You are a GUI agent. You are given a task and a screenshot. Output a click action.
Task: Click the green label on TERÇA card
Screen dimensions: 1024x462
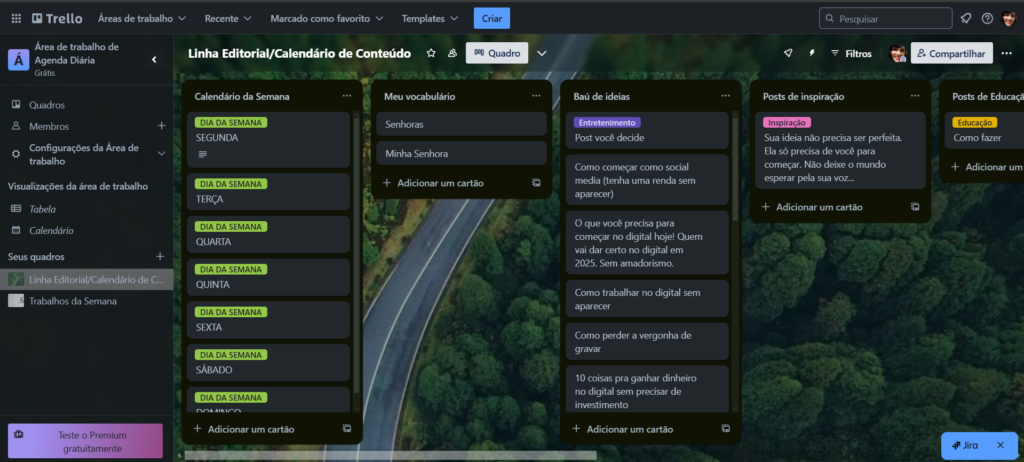(231, 184)
